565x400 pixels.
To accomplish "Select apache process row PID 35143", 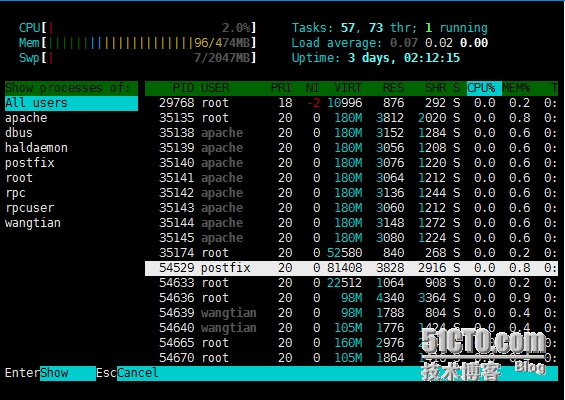I will tap(351, 208).
